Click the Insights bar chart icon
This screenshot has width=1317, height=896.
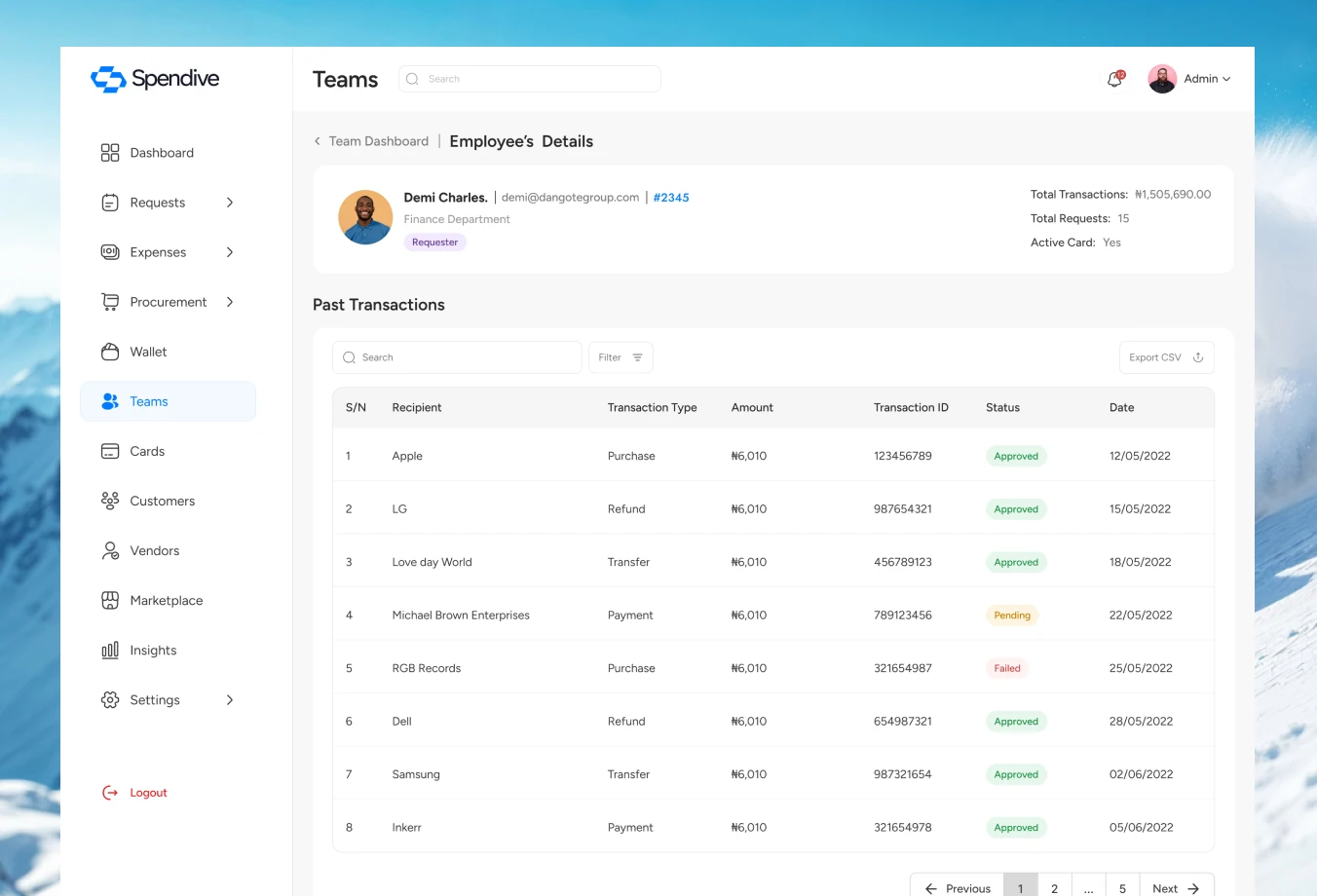coord(110,650)
